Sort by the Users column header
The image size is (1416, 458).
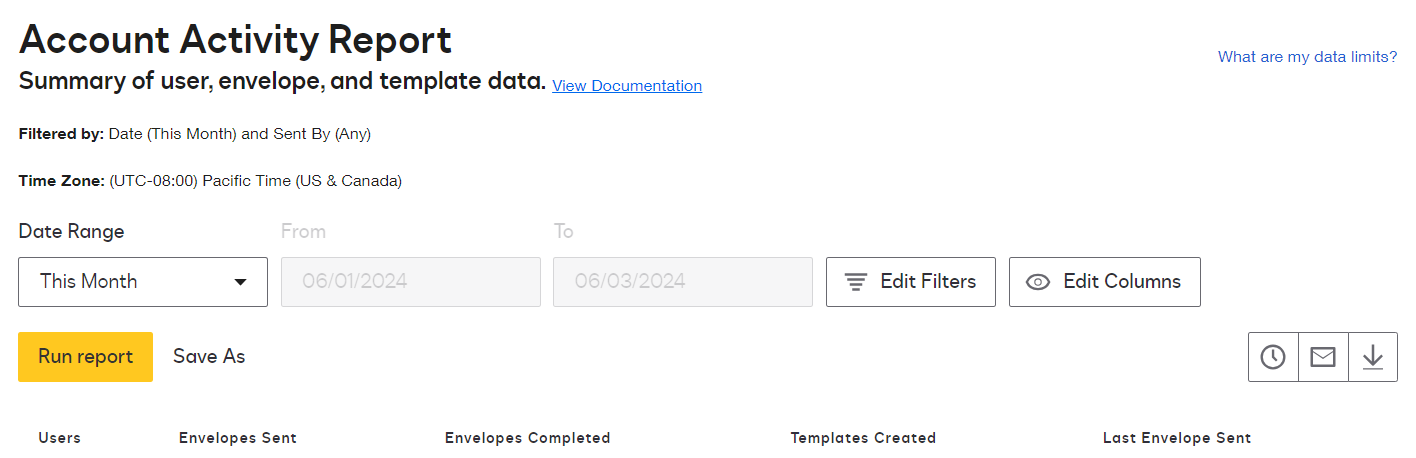coord(60,438)
